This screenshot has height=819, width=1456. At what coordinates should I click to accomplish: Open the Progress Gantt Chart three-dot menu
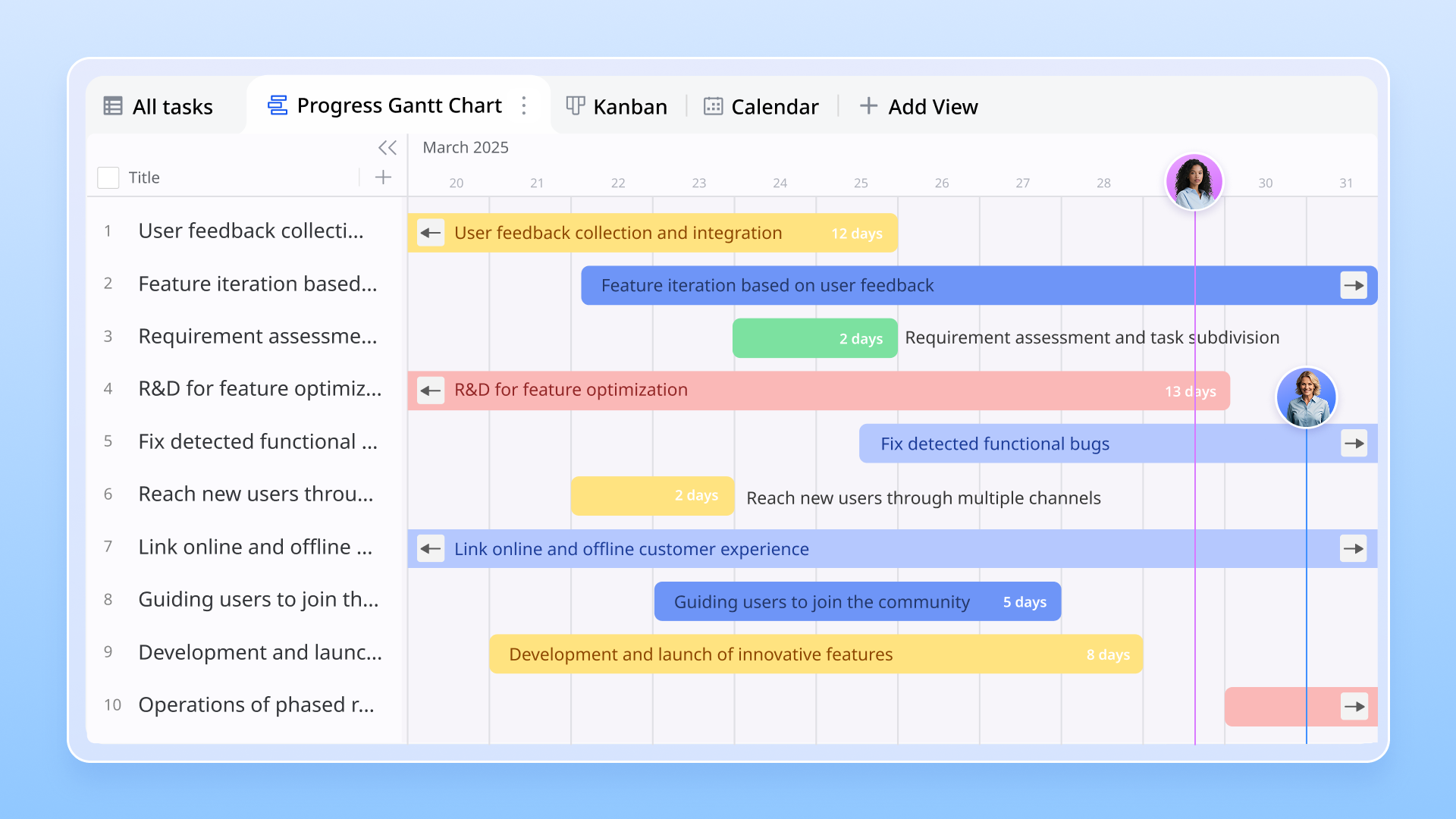524,105
